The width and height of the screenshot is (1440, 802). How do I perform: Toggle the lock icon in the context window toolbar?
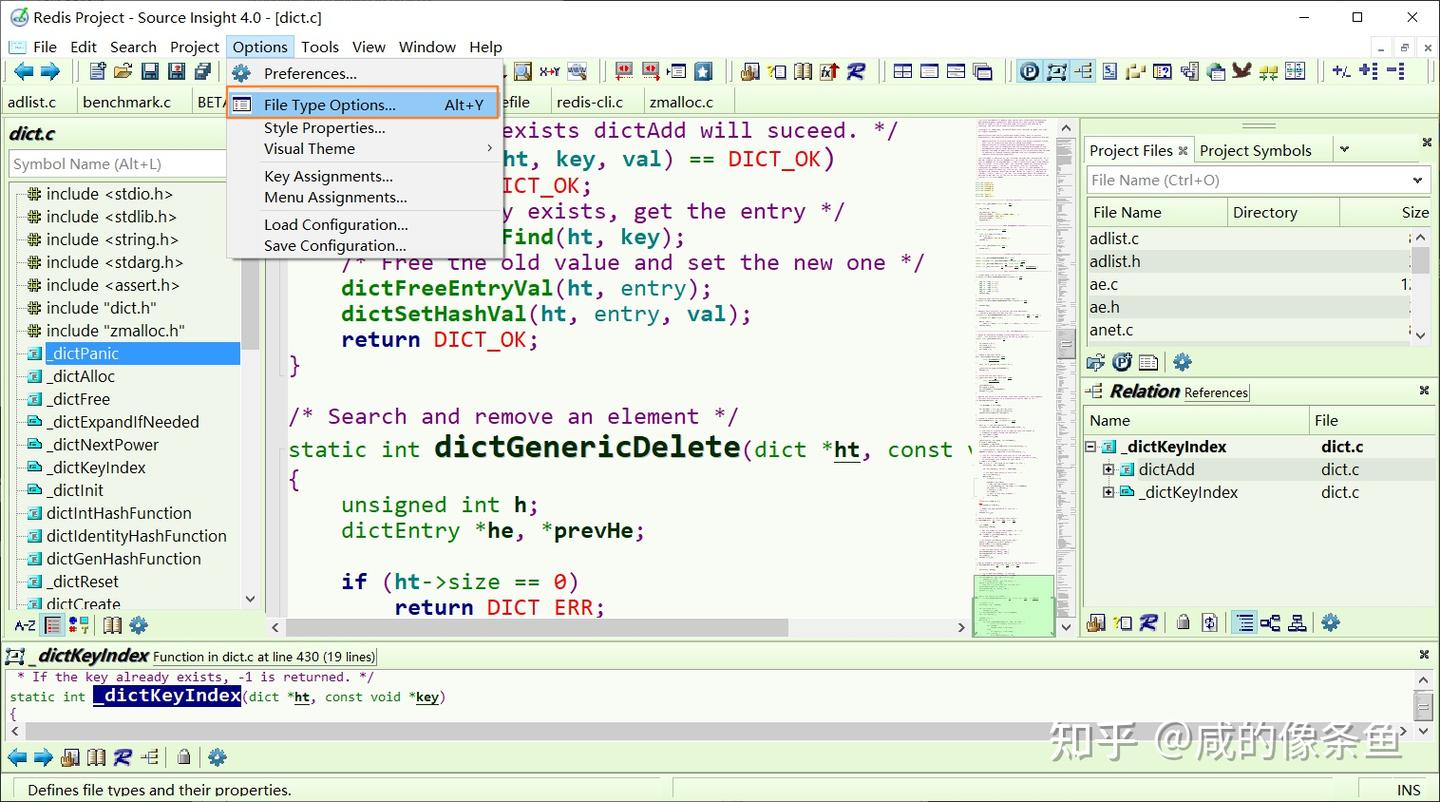184,757
